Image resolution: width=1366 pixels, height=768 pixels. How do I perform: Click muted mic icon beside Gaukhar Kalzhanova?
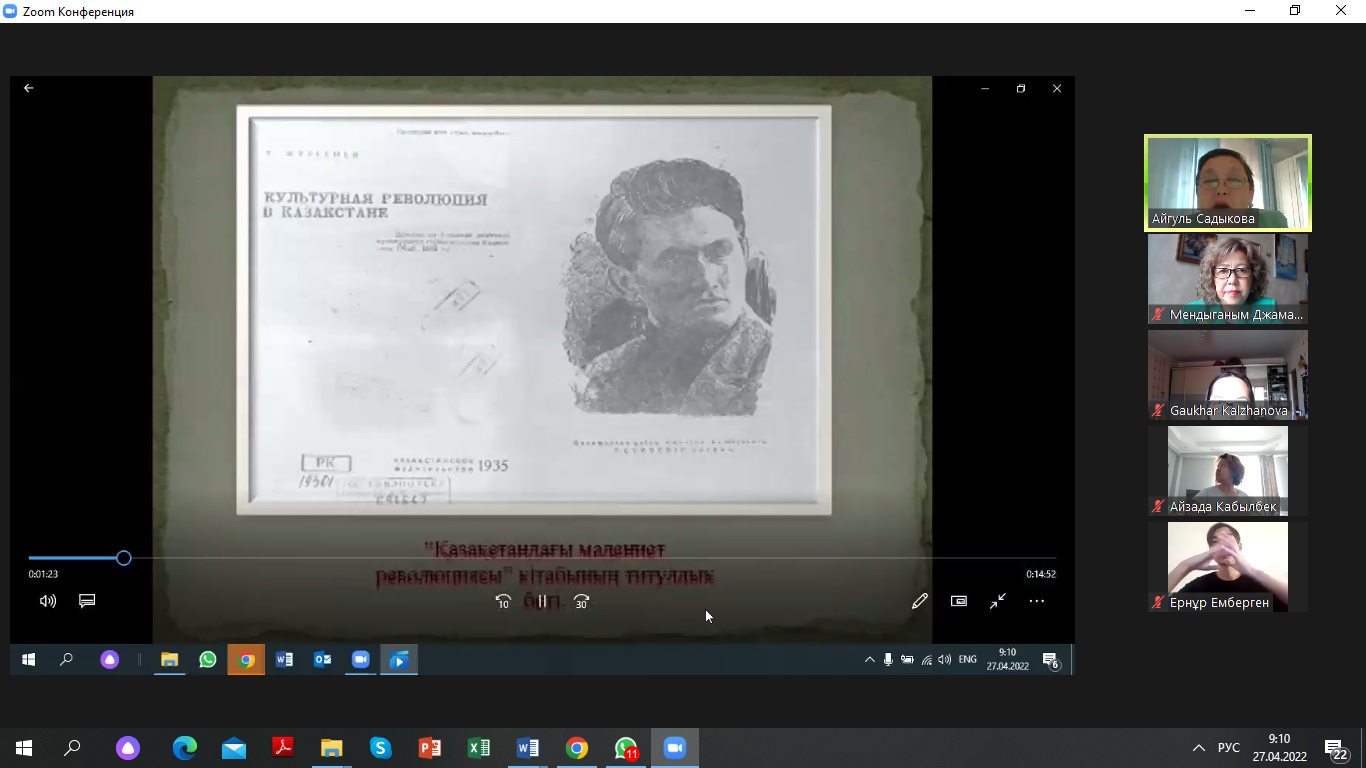click(1159, 410)
